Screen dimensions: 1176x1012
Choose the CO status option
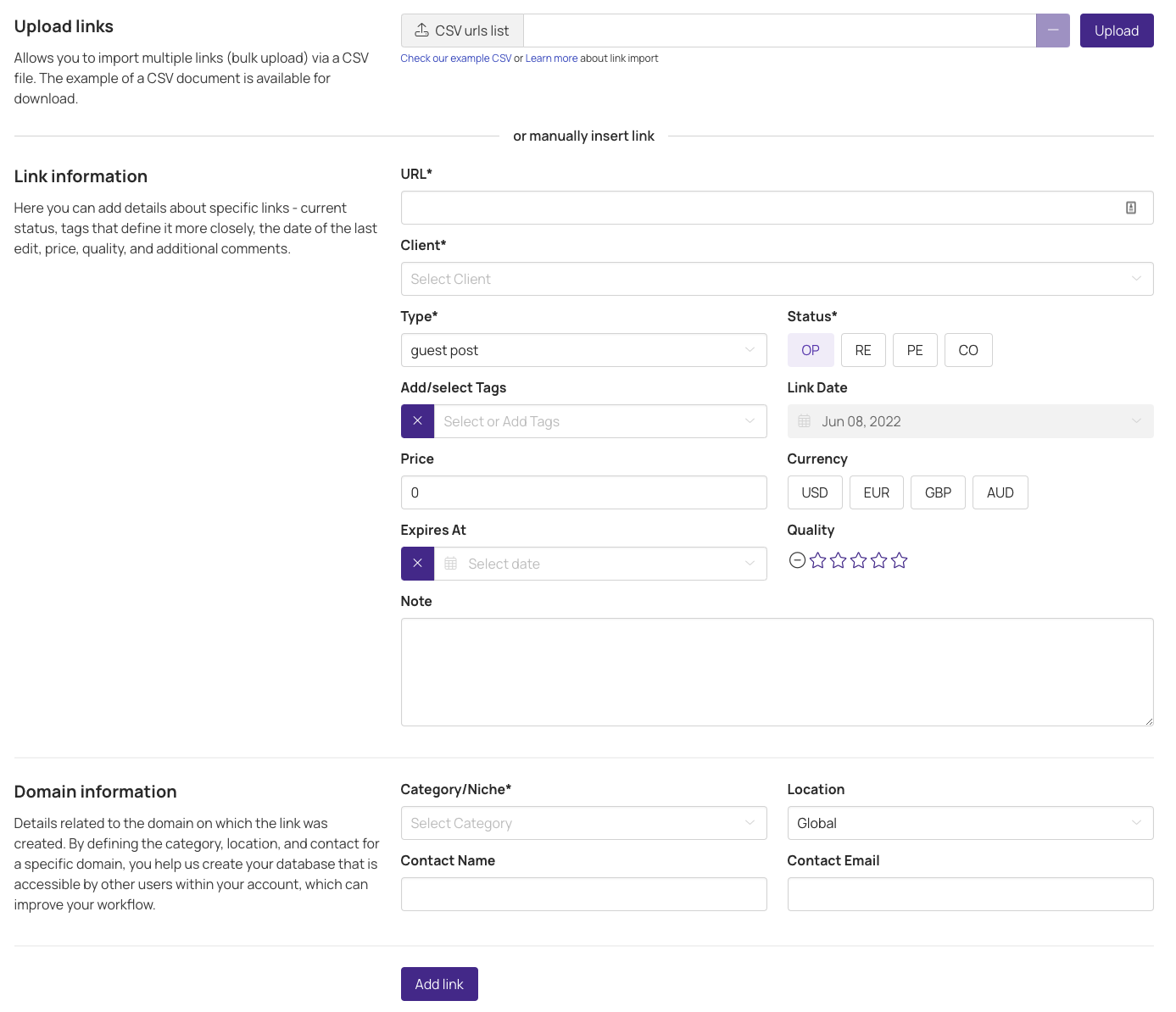[968, 350]
